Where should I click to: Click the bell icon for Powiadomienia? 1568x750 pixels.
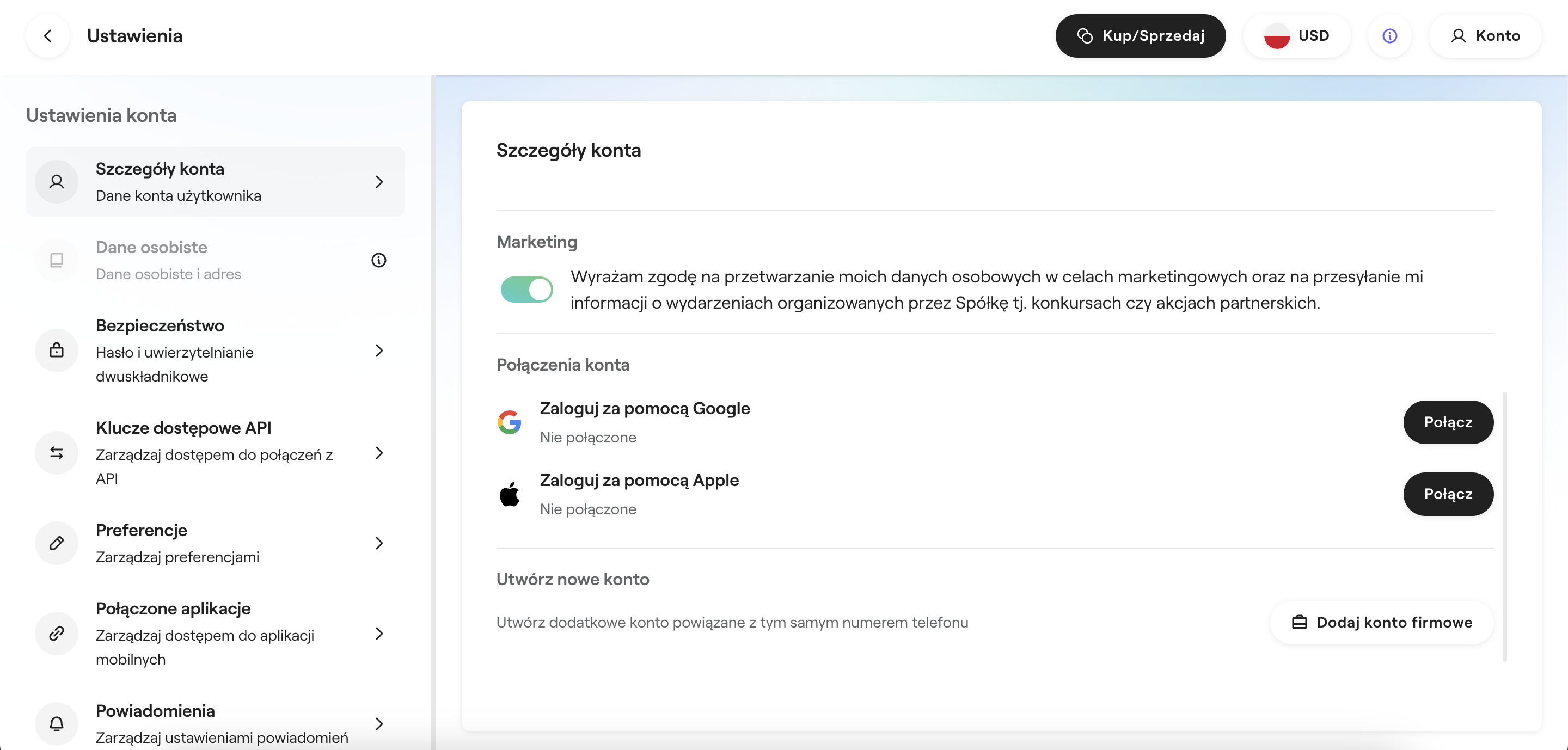pos(57,723)
